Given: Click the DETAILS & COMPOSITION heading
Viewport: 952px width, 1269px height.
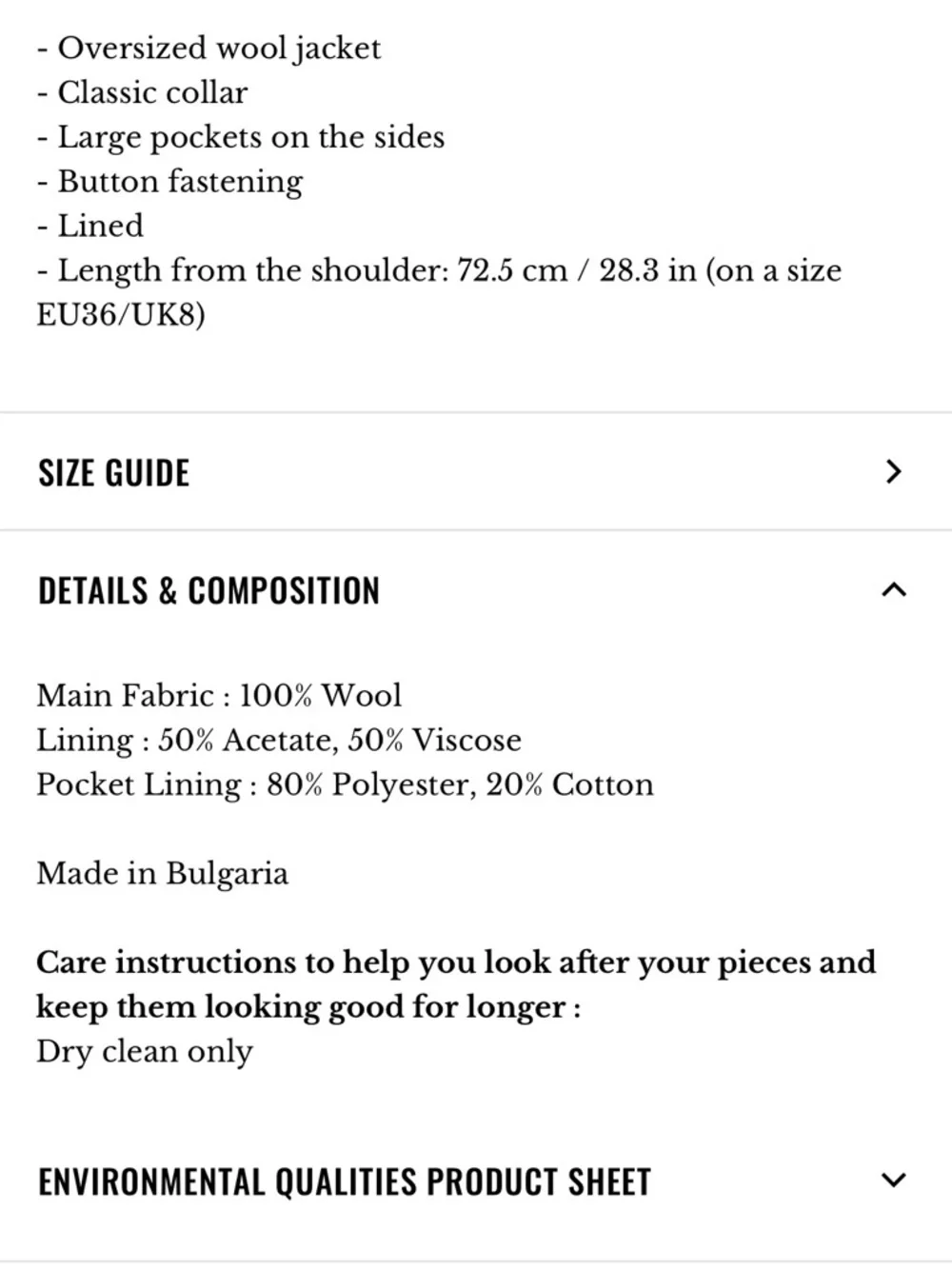Looking at the screenshot, I should tap(208, 591).
